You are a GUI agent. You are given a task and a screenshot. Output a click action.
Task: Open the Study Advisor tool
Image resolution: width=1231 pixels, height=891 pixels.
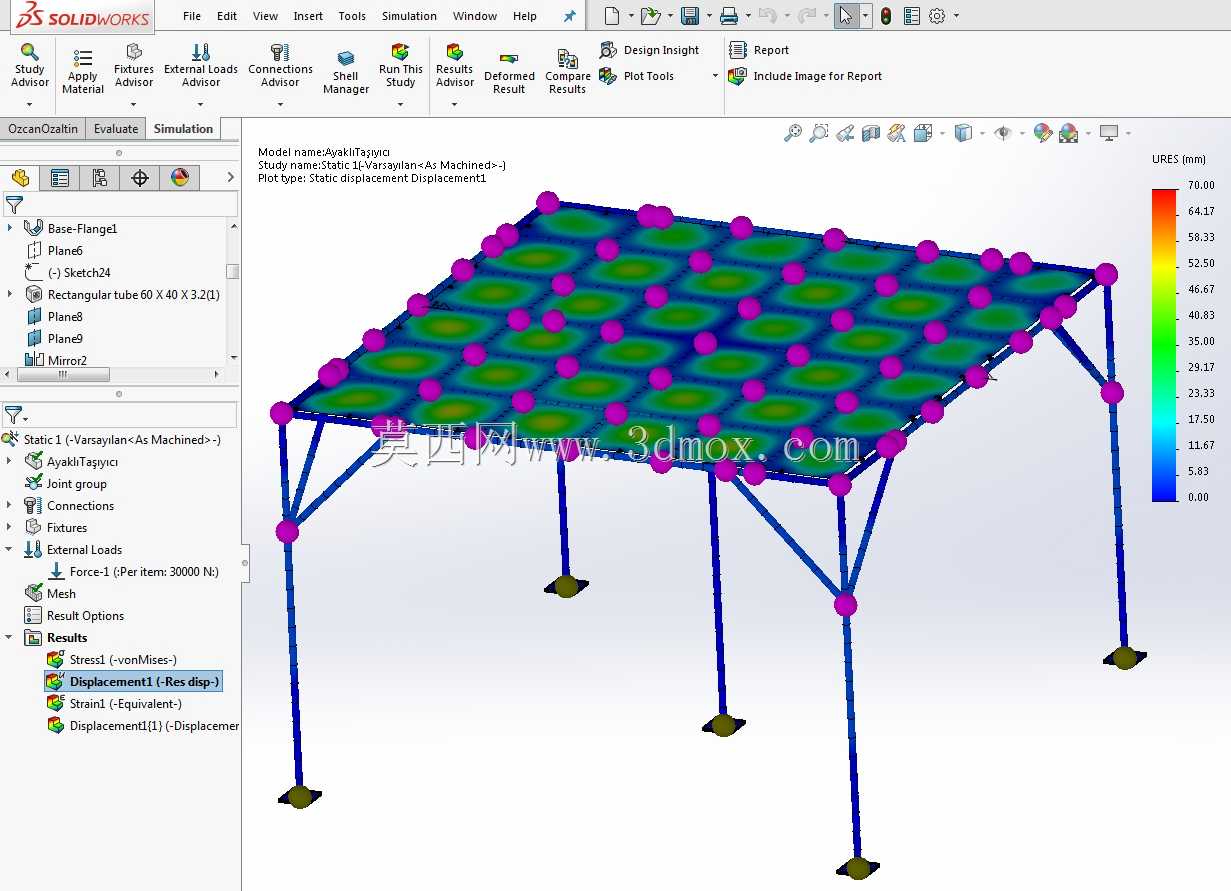[x=30, y=65]
